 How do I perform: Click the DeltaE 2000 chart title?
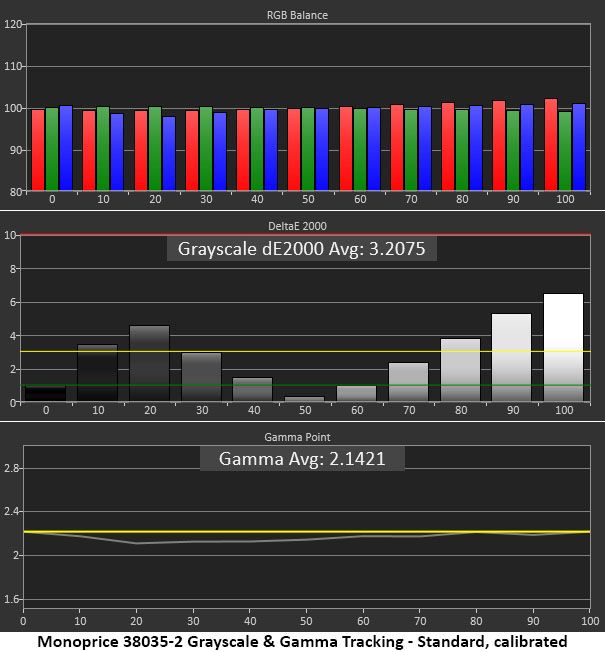pos(297,226)
